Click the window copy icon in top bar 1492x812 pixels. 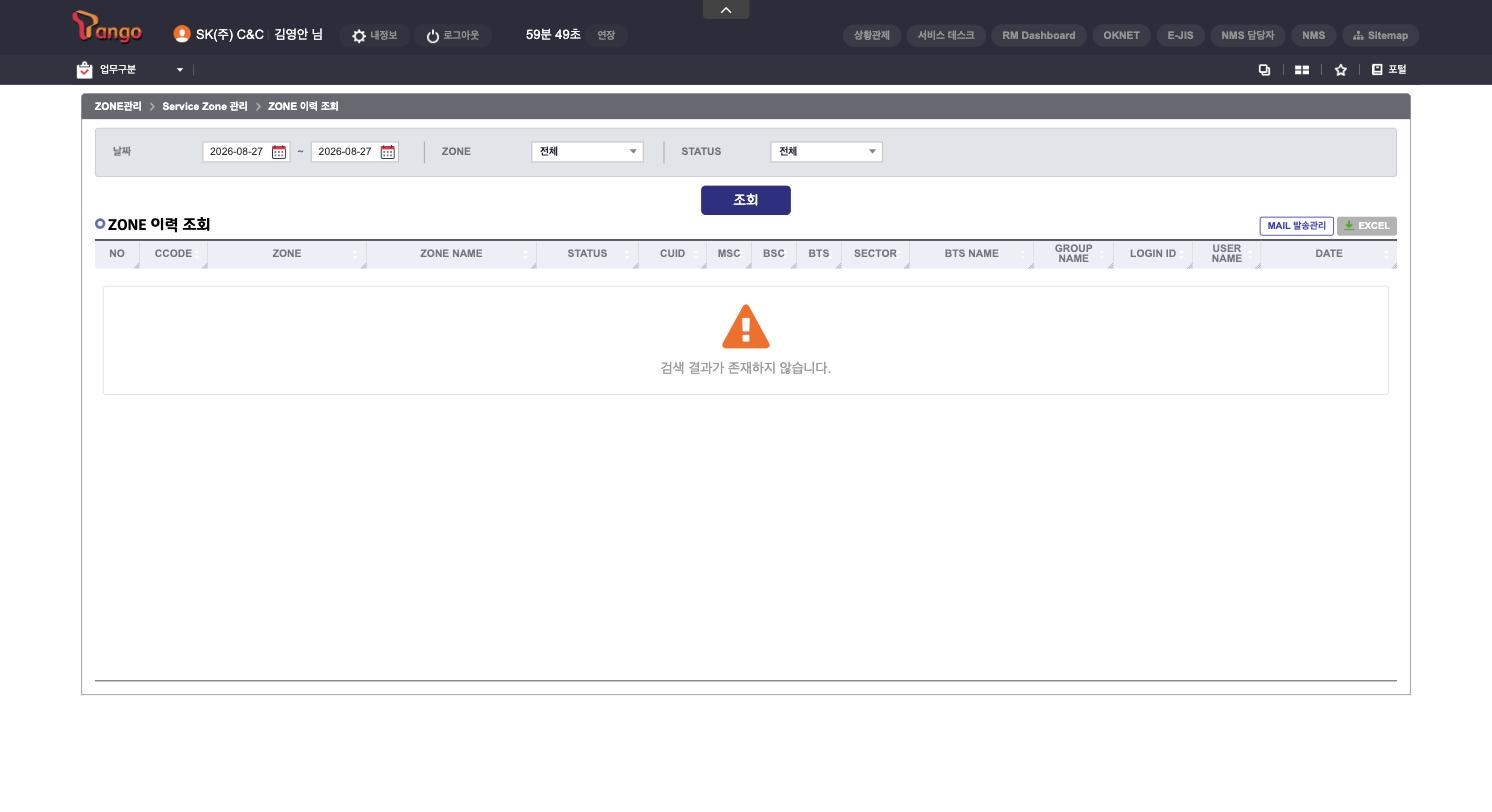[x=1264, y=70]
